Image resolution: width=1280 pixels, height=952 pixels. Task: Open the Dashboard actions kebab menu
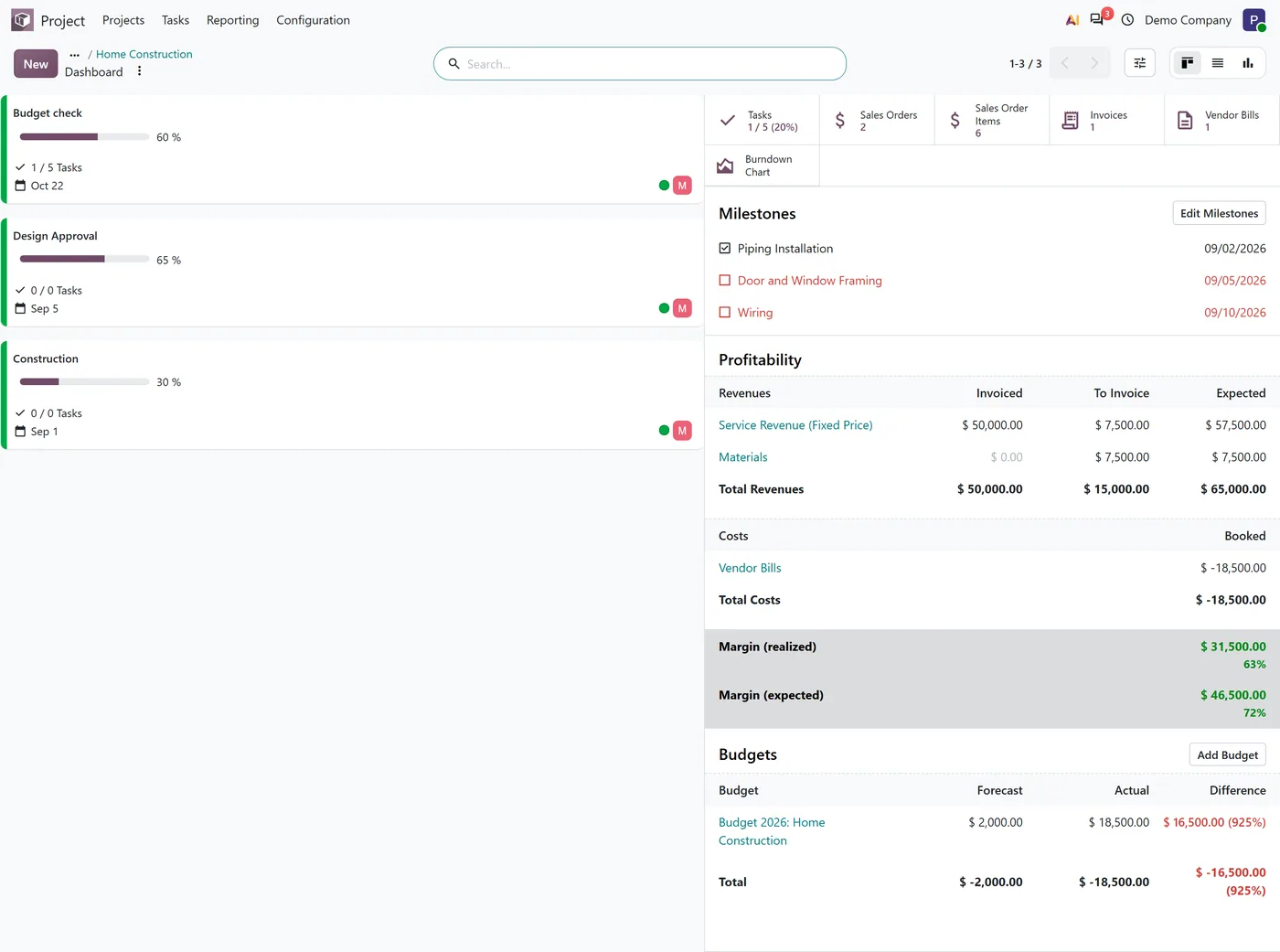[139, 71]
